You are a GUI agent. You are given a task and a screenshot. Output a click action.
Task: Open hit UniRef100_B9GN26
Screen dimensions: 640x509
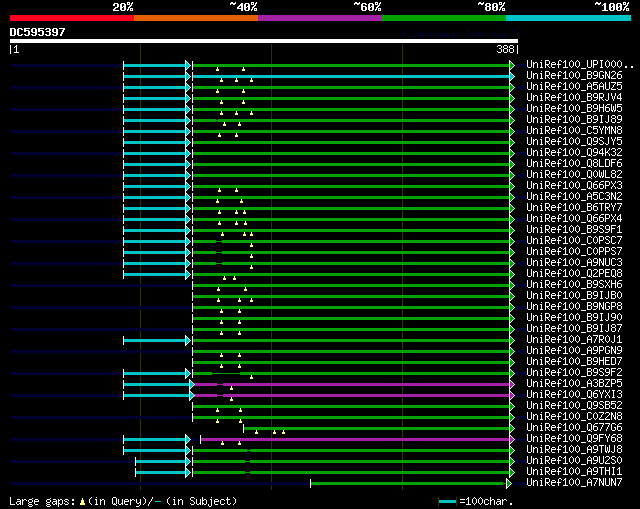pyautogui.click(x=574, y=76)
